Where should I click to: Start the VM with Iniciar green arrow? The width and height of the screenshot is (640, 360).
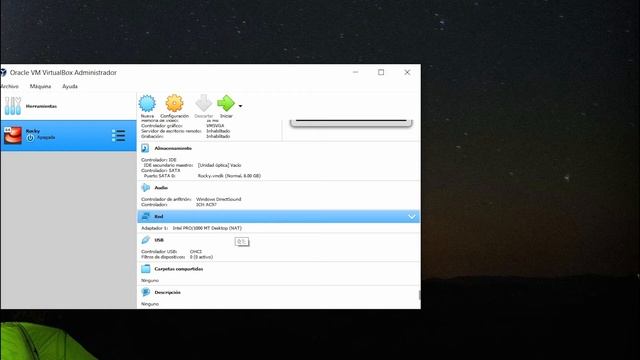pos(226,103)
